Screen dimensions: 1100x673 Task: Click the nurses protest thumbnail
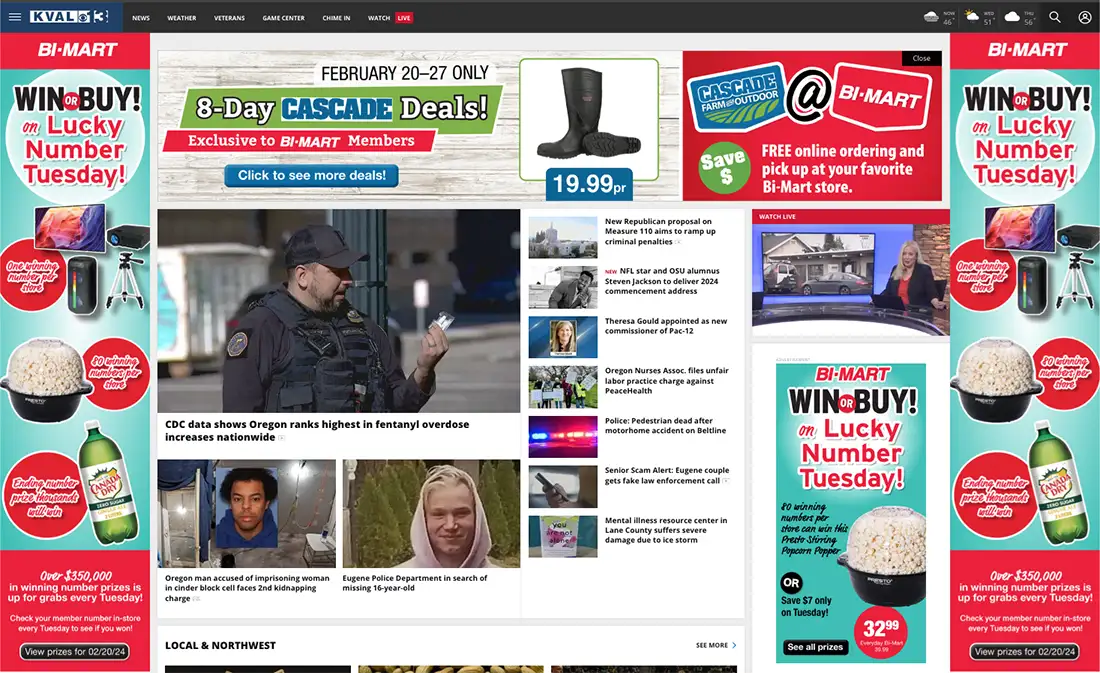click(x=563, y=387)
